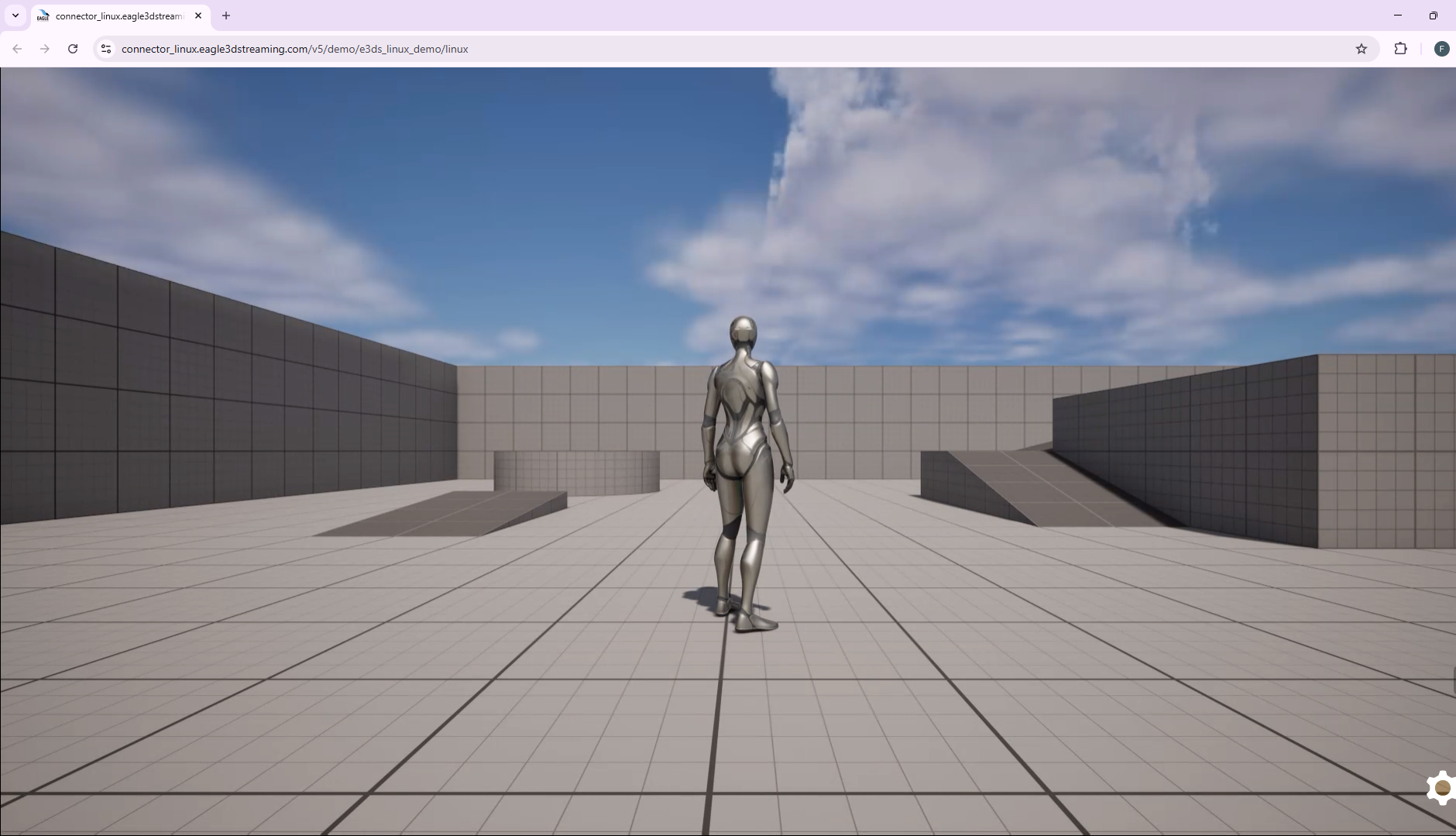Restore the browser window size
Viewport: 1456px width, 836px height.
(x=1434, y=15)
